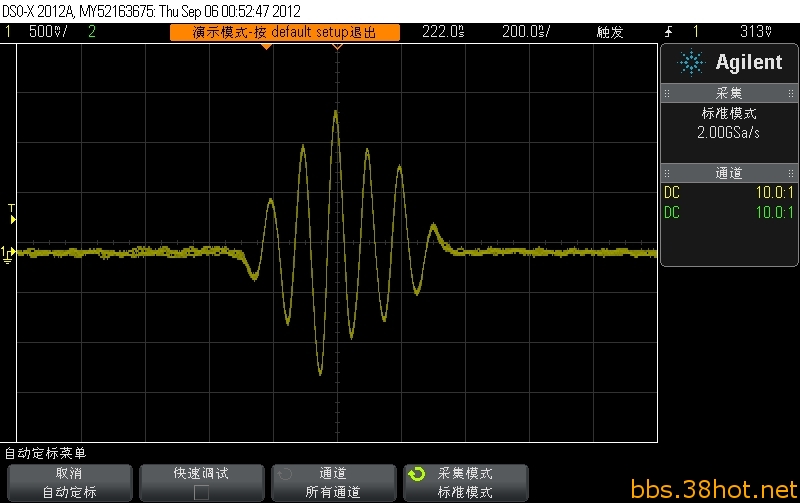Click the orange 演示模式 default setup banner
This screenshot has width=800, height=503.
coord(285,32)
